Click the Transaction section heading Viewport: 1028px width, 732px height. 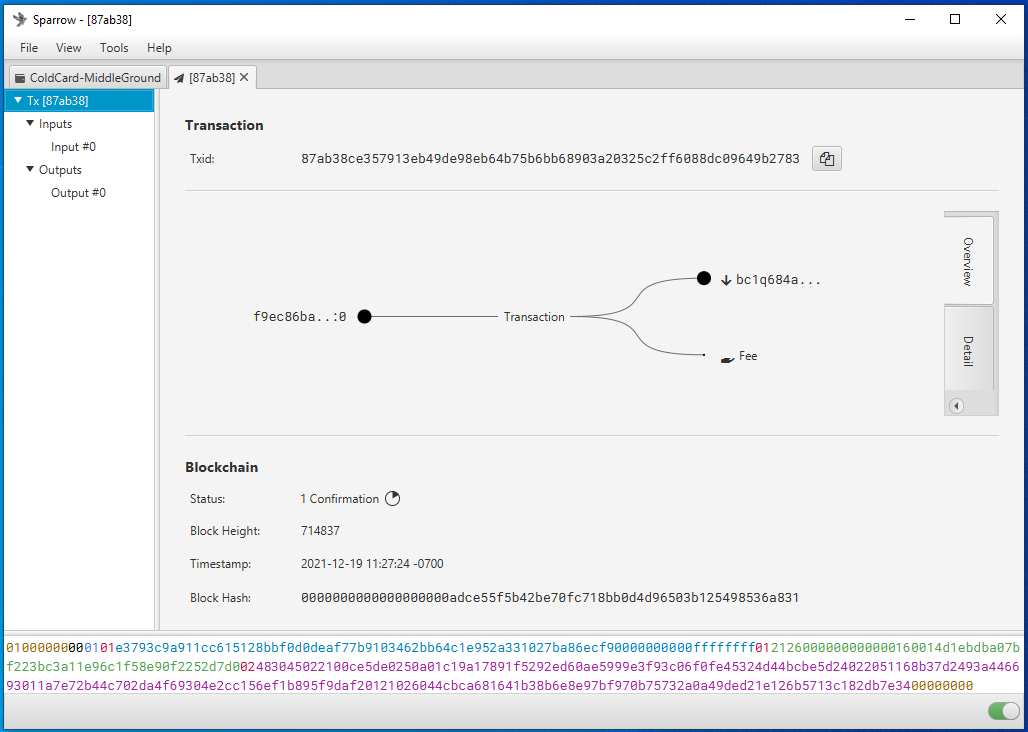224,125
